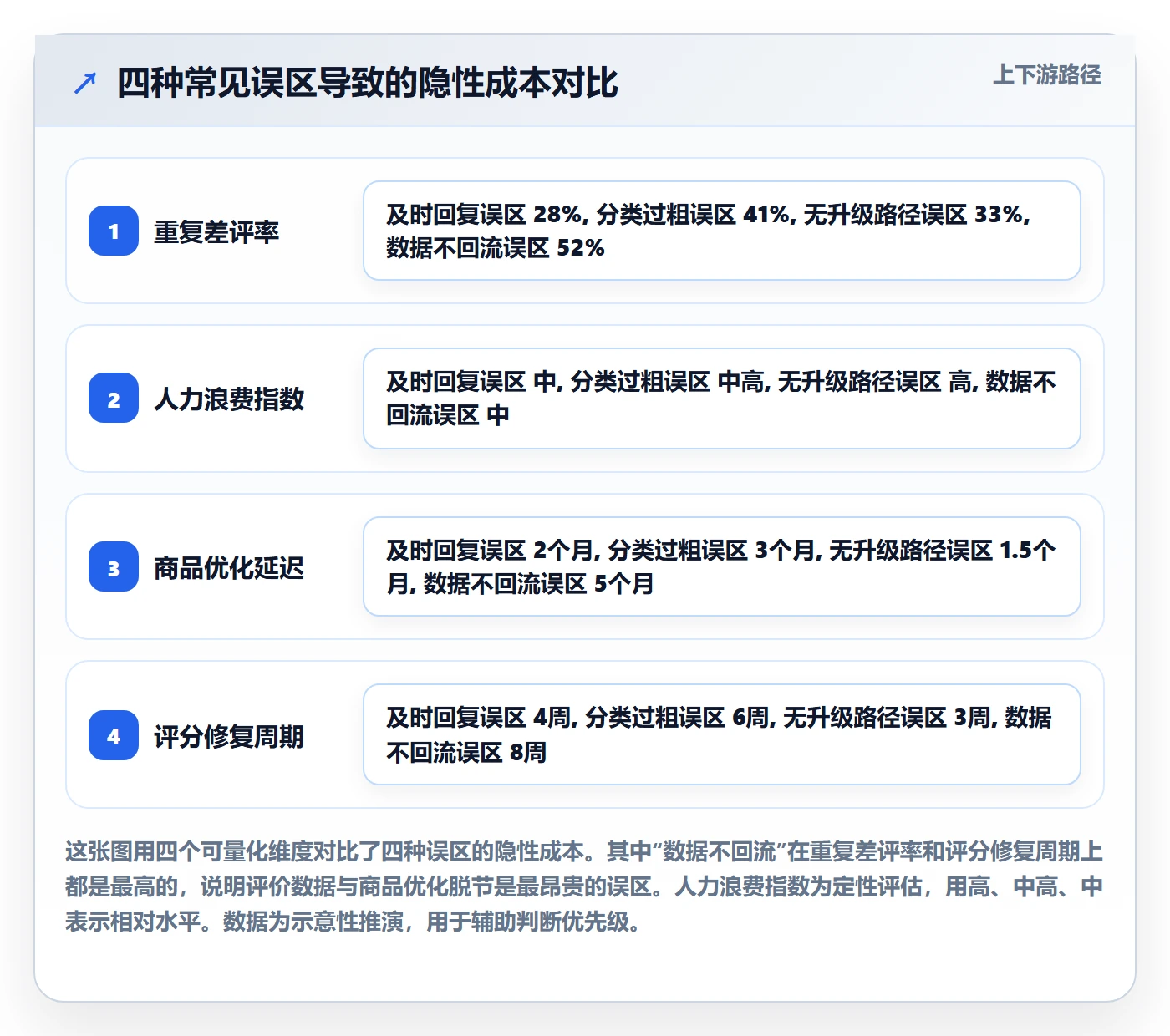
Task: Click the 上下游路径 label in the header
Action: (x=1047, y=74)
